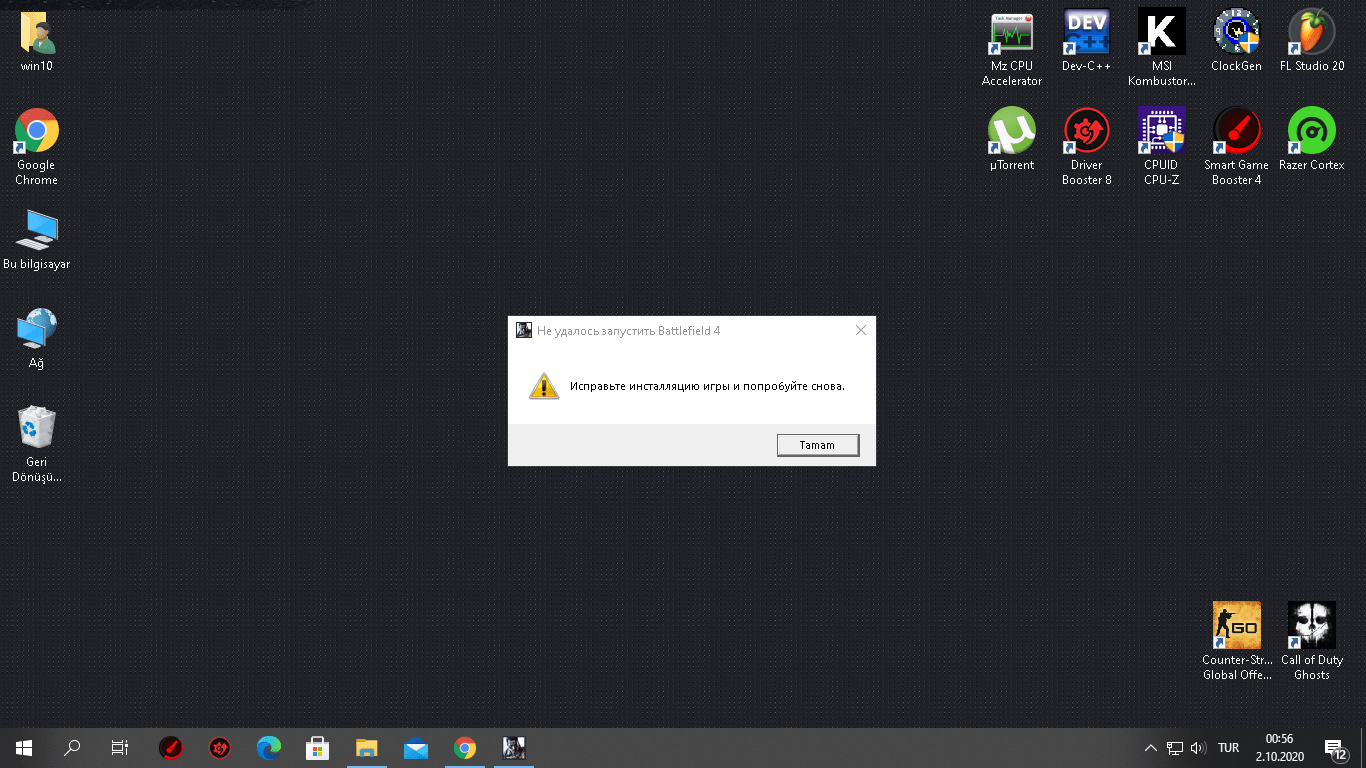Open the taskbar search
Viewport: 1366px width, 768px height.
(x=72, y=748)
